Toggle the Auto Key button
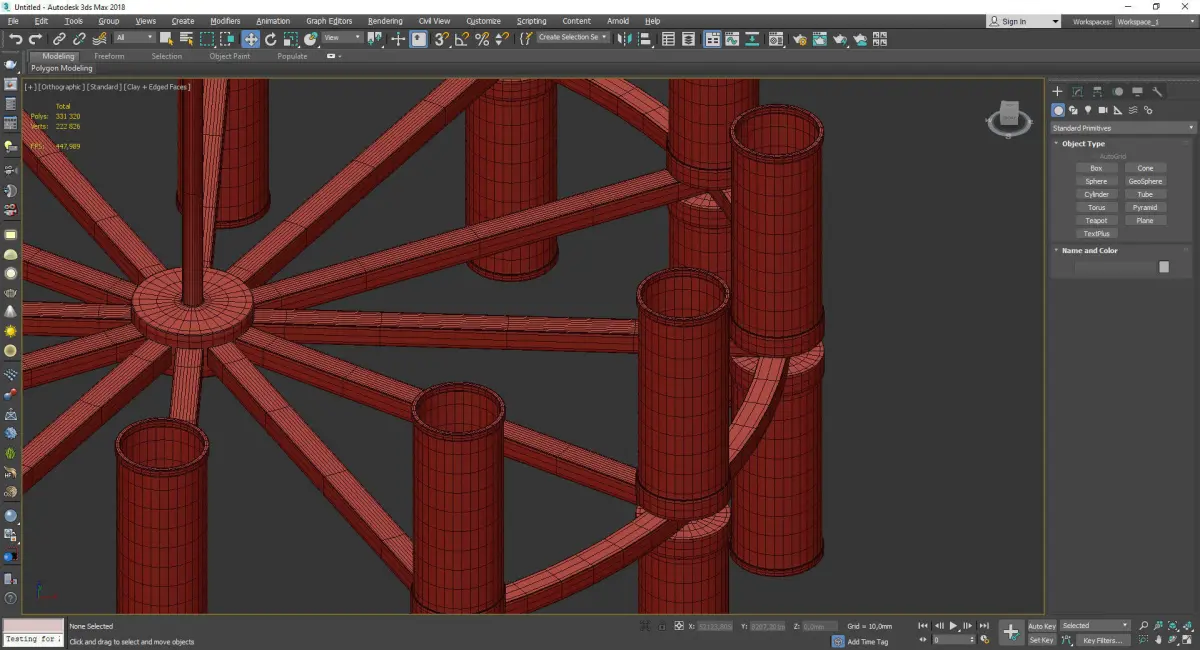The width and height of the screenshot is (1200, 650). [1042, 626]
